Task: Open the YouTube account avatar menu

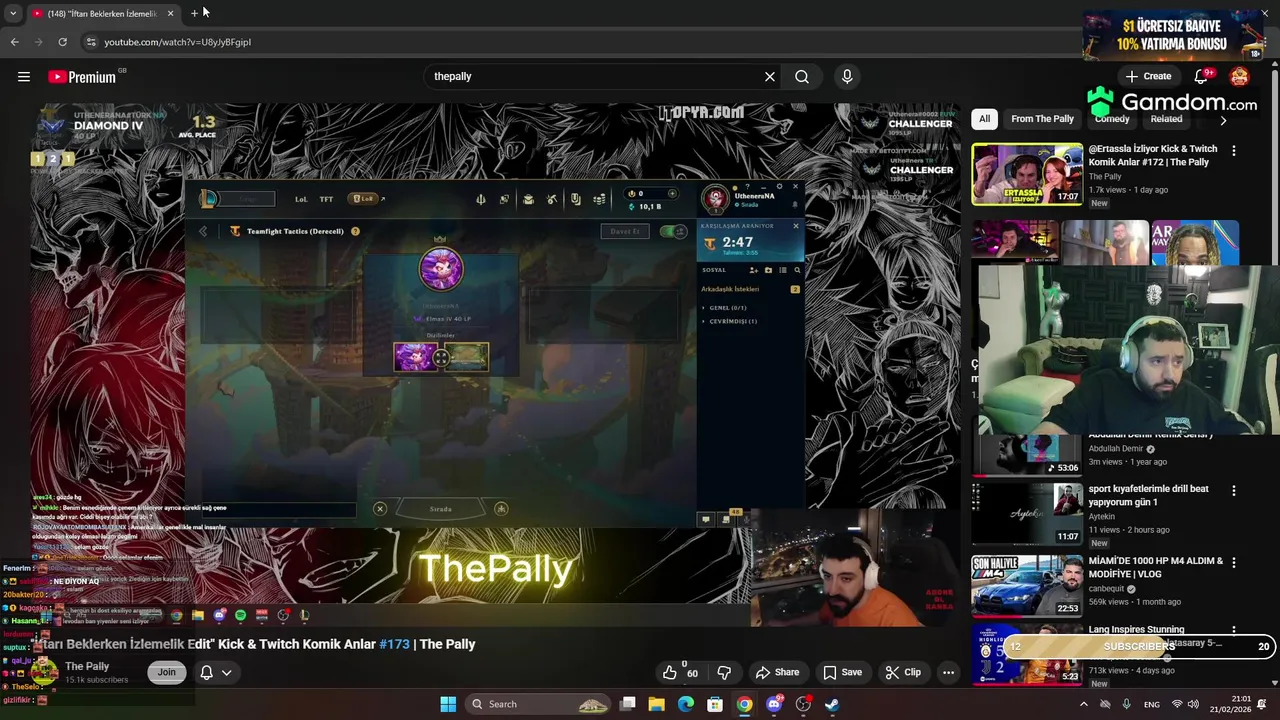Action: click(x=1240, y=76)
